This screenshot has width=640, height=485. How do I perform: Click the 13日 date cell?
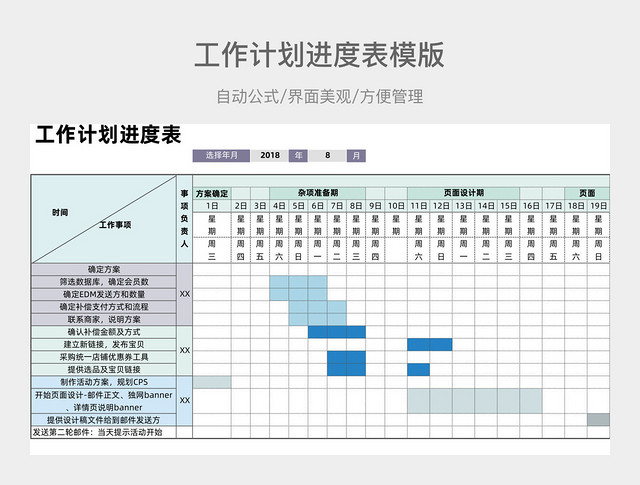click(463, 206)
